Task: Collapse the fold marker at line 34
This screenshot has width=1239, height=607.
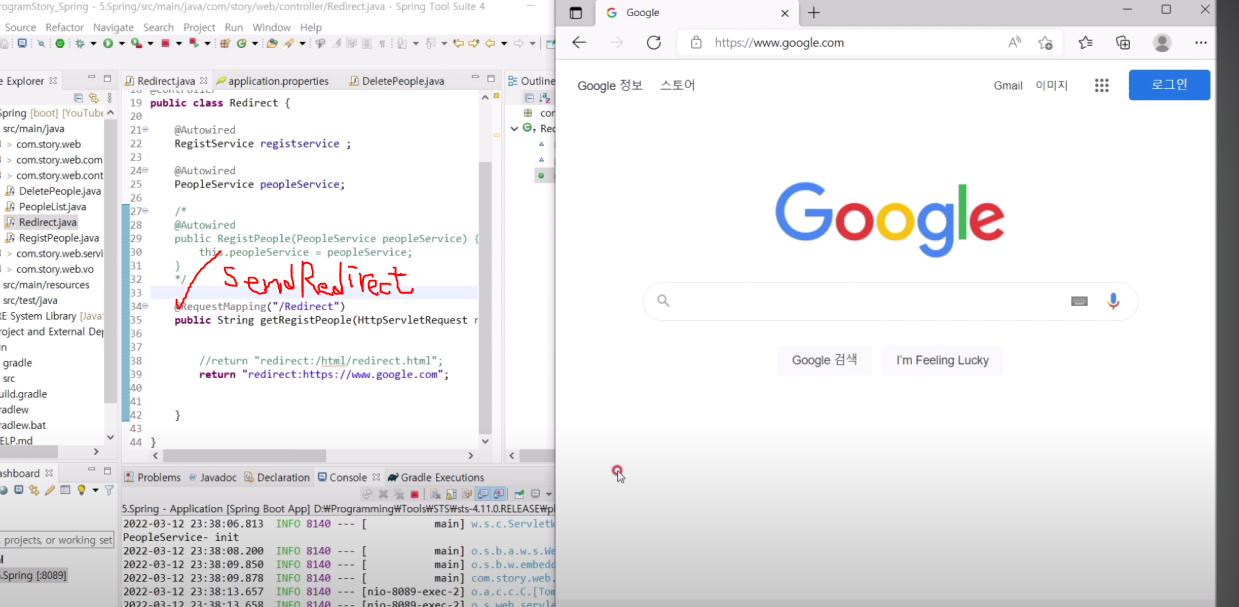Action: [x=145, y=306]
